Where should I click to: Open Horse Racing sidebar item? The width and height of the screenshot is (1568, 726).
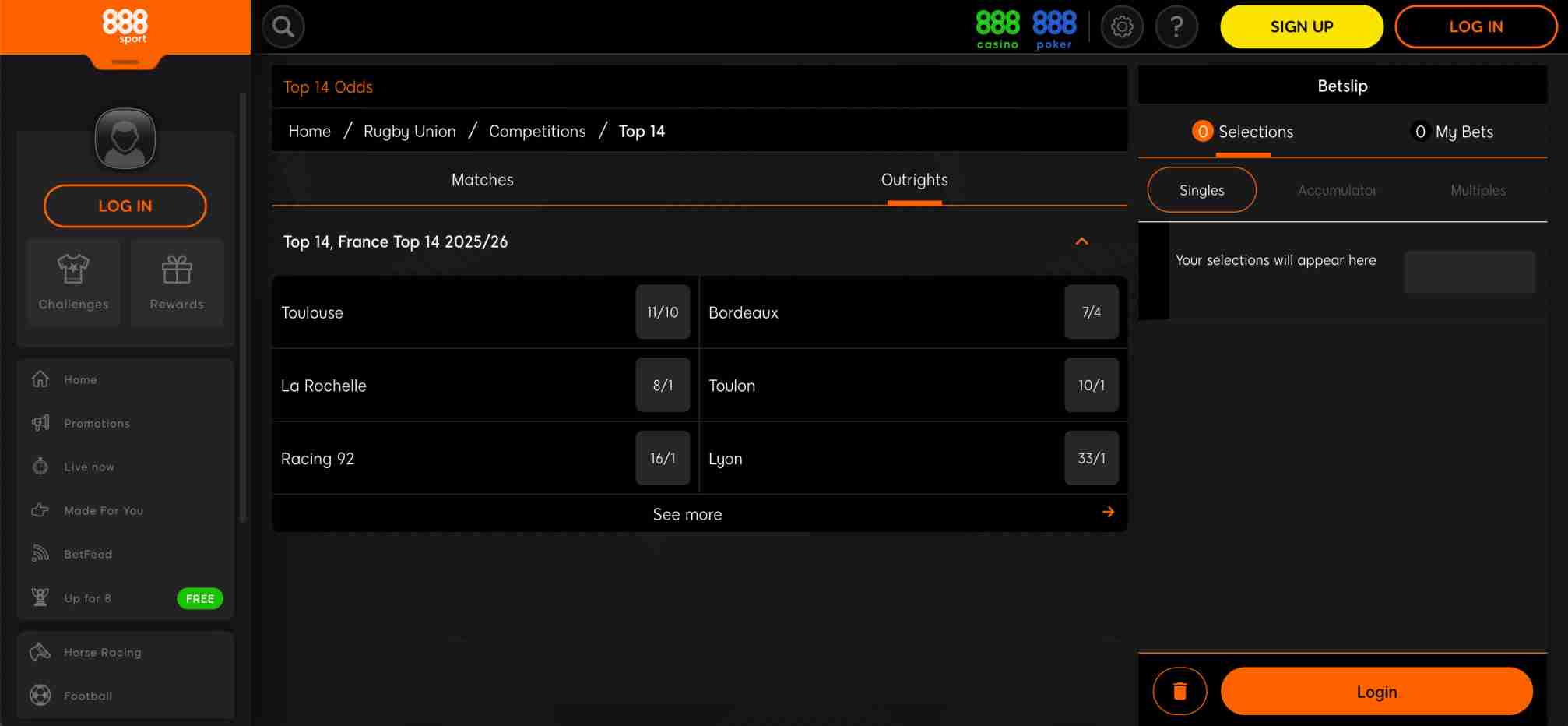point(103,652)
